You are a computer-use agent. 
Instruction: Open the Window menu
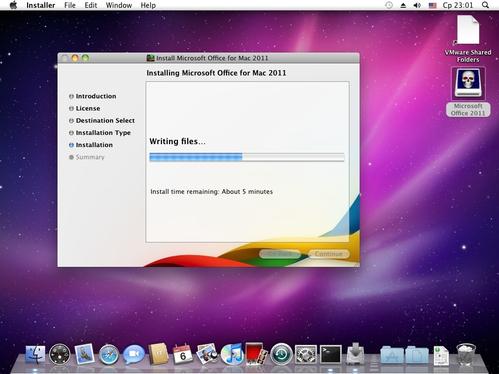point(119,5)
